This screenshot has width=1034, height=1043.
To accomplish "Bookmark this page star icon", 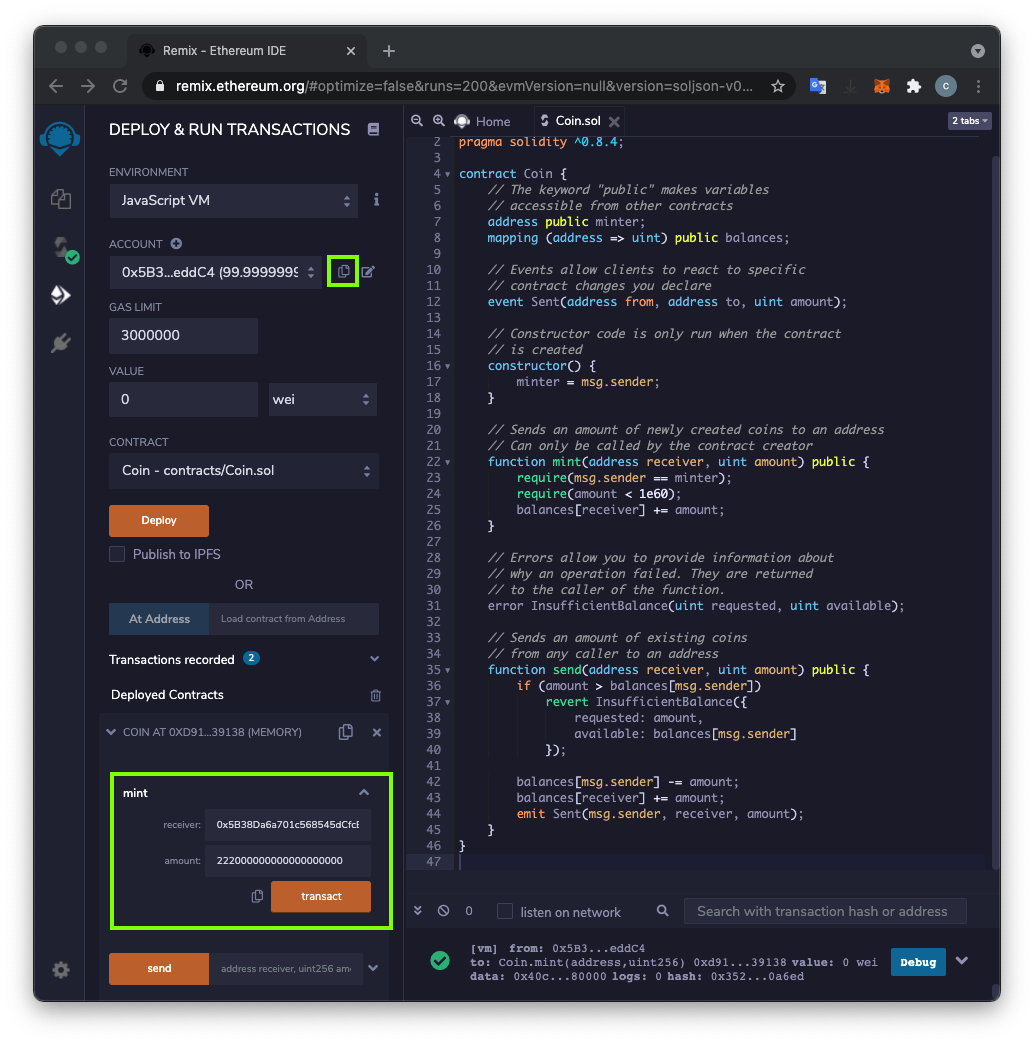I will click(x=777, y=86).
